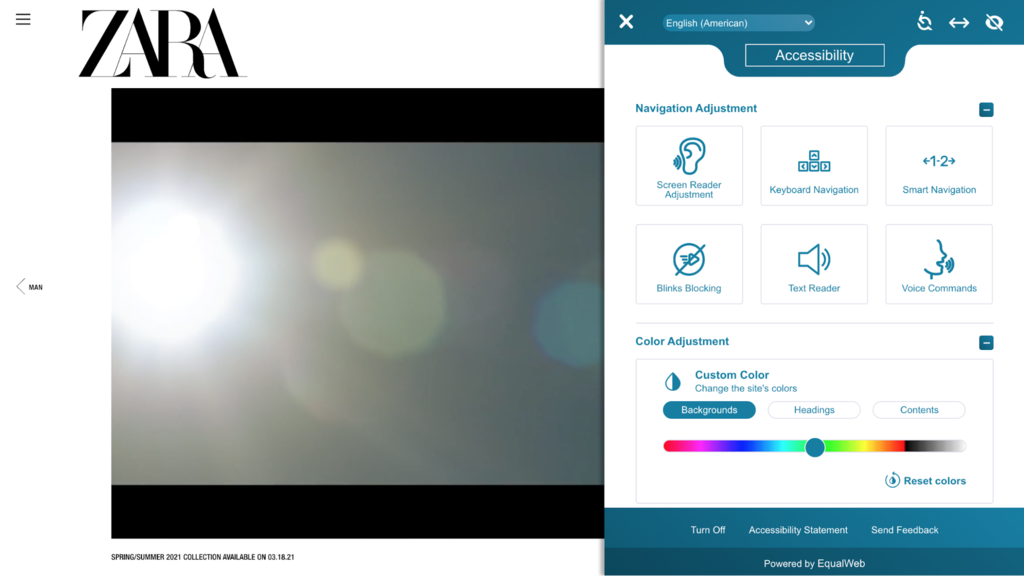Viewport: 1024px width, 576px height.
Task: Collapse the Navigation Adjustment section
Action: [986, 109]
